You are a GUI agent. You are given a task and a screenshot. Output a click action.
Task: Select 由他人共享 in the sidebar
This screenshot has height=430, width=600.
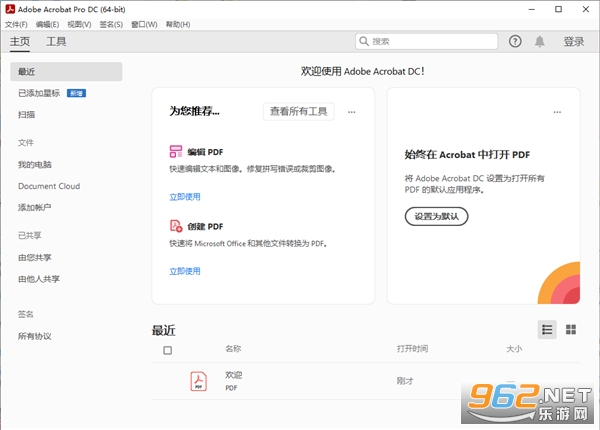click(39, 279)
